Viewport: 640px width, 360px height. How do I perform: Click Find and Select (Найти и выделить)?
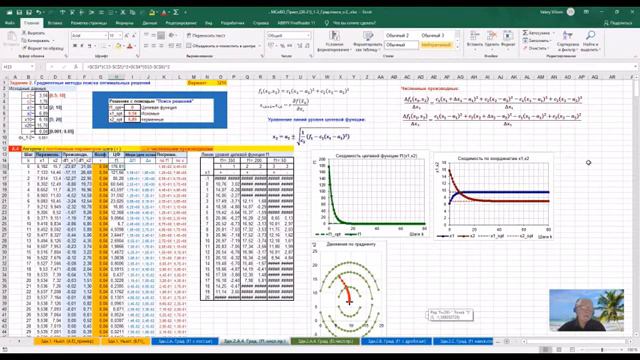point(590,41)
